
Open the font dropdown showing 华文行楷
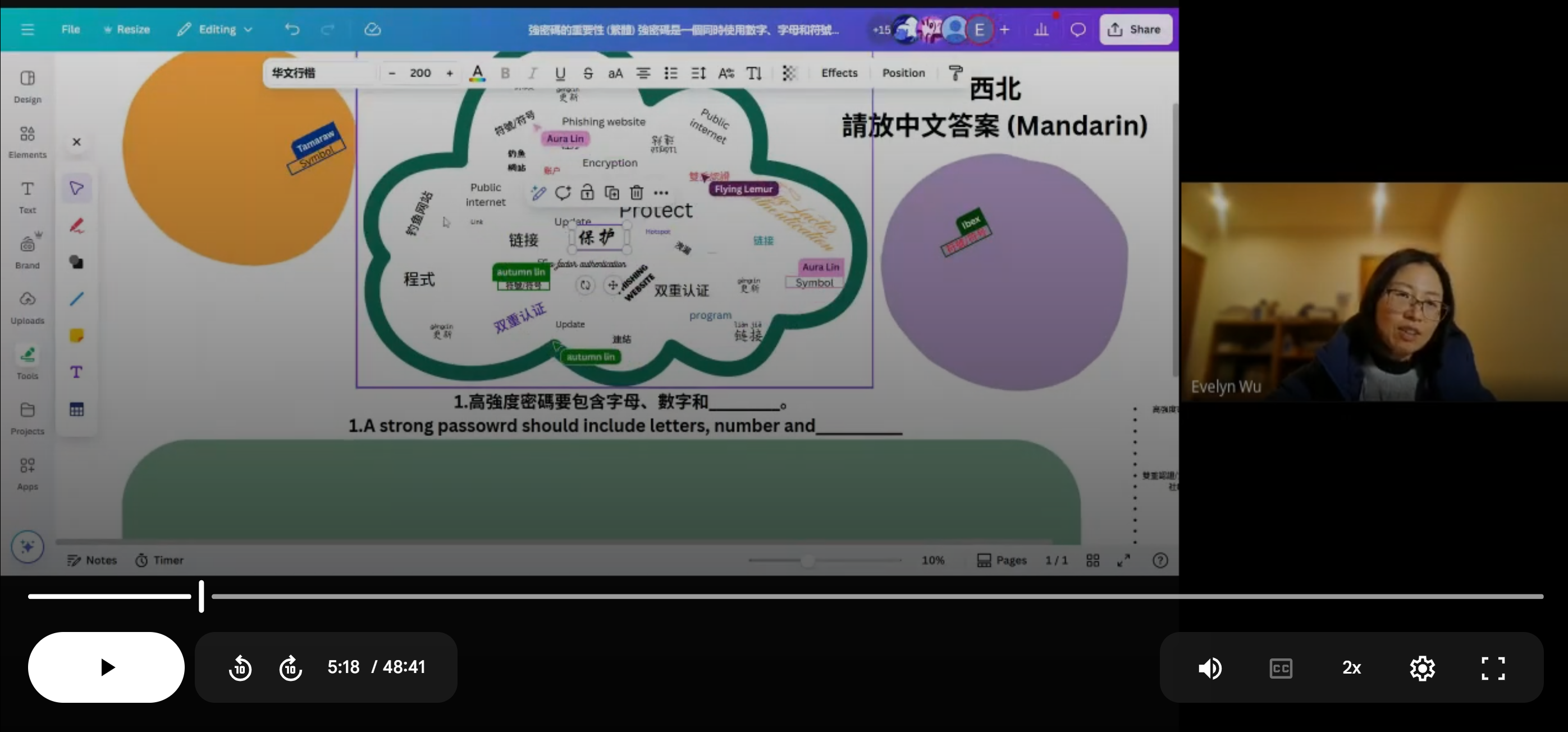[318, 72]
